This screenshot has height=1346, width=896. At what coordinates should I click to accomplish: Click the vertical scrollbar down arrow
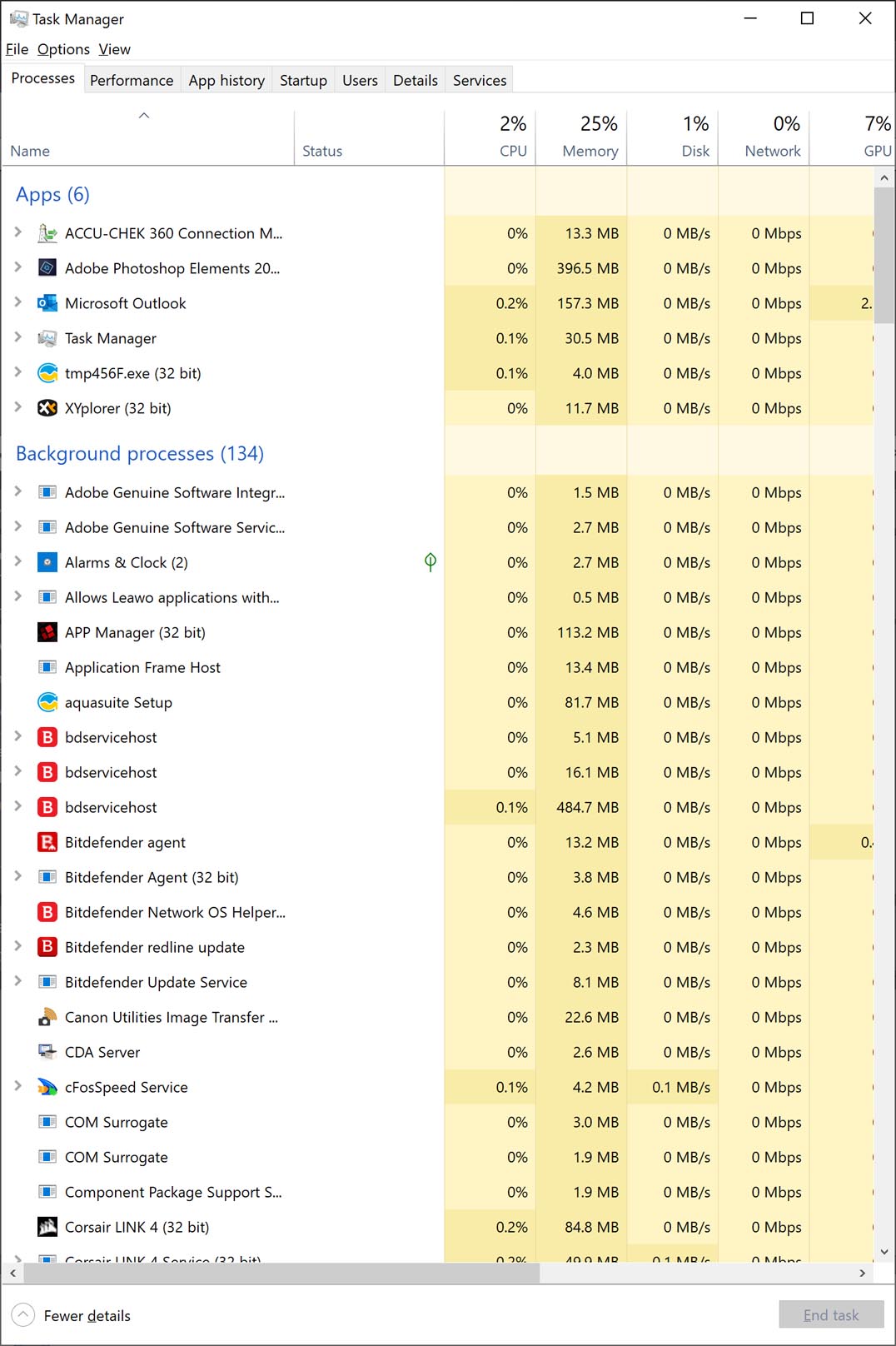tap(884, 1252)
